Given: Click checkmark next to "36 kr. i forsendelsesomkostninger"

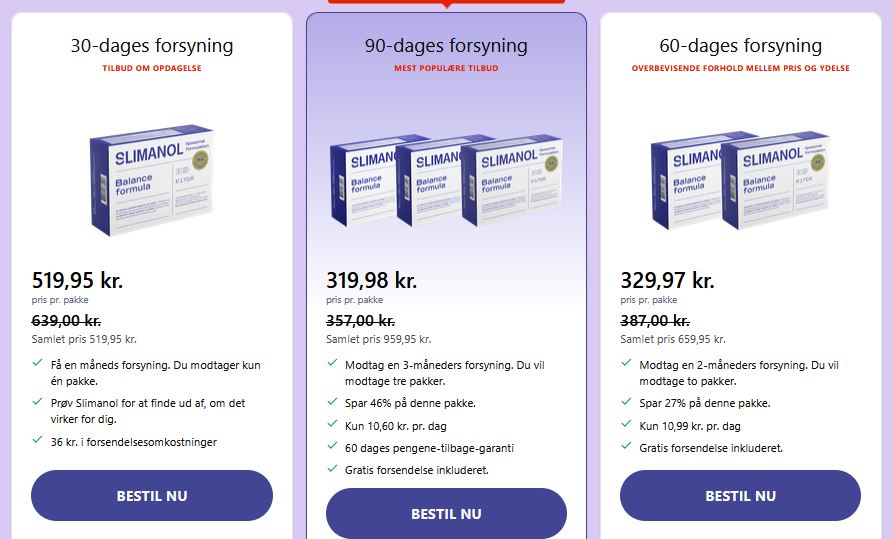Looking at the screenshot, I should pyautogui.click(x=38, y=440).
